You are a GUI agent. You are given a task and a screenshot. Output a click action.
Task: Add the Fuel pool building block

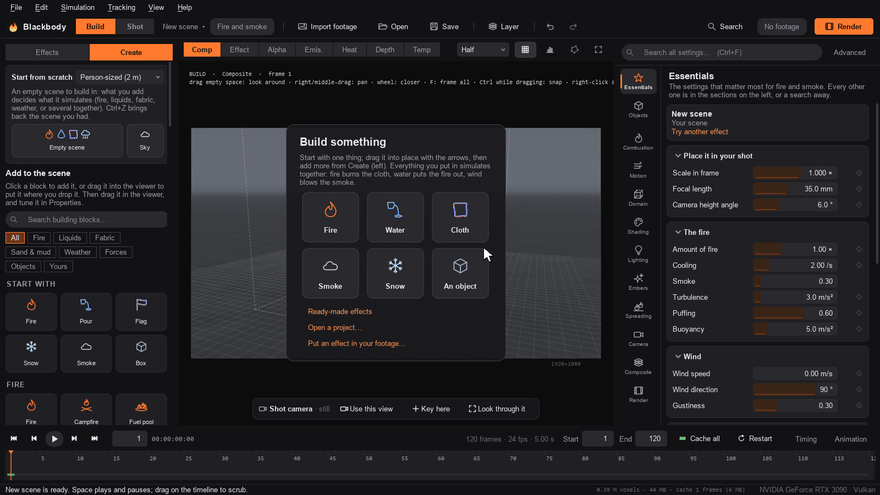click(141, 410)
